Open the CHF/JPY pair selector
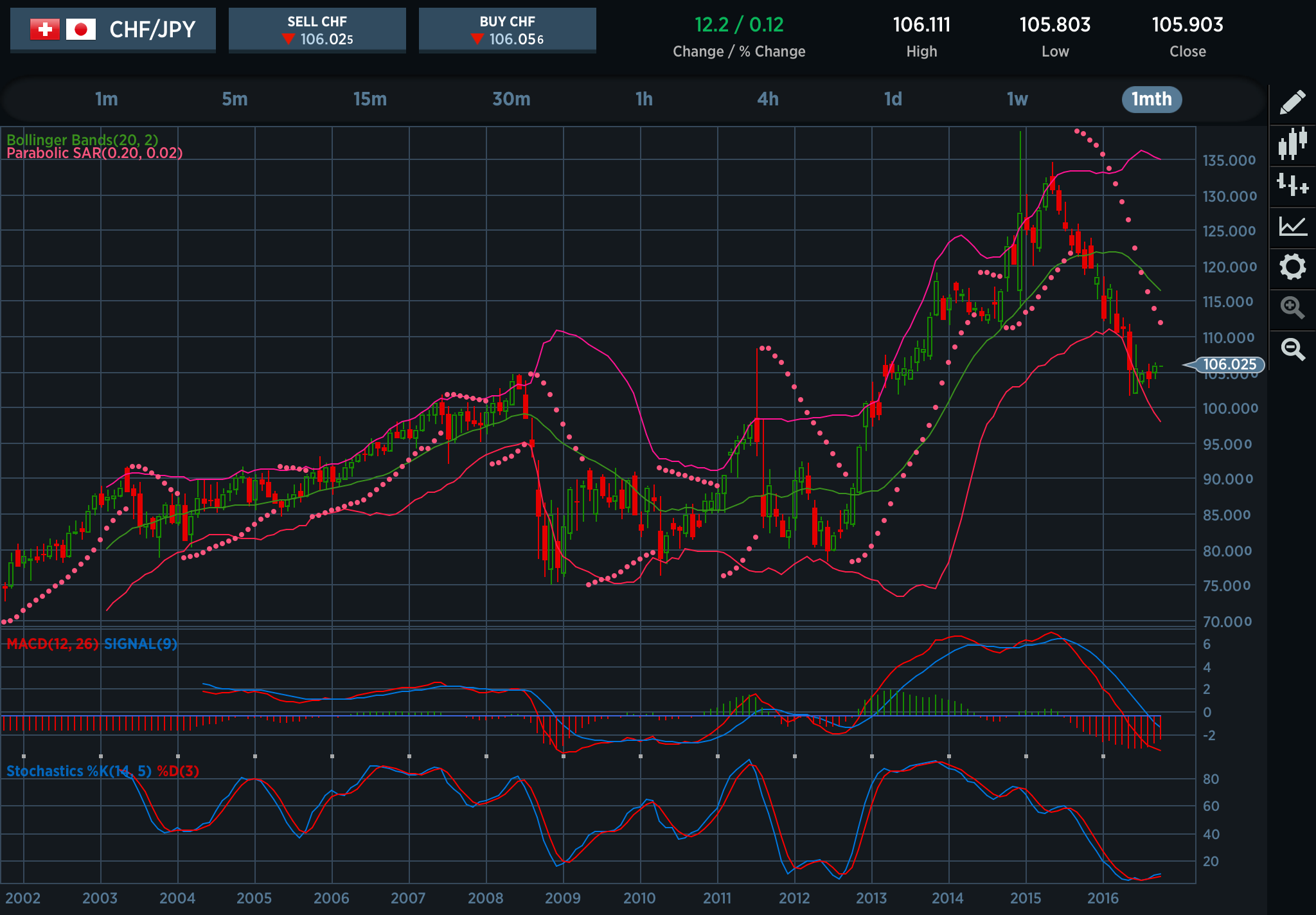This screenshot has width=1316, height=915. (x=113, y=30)
